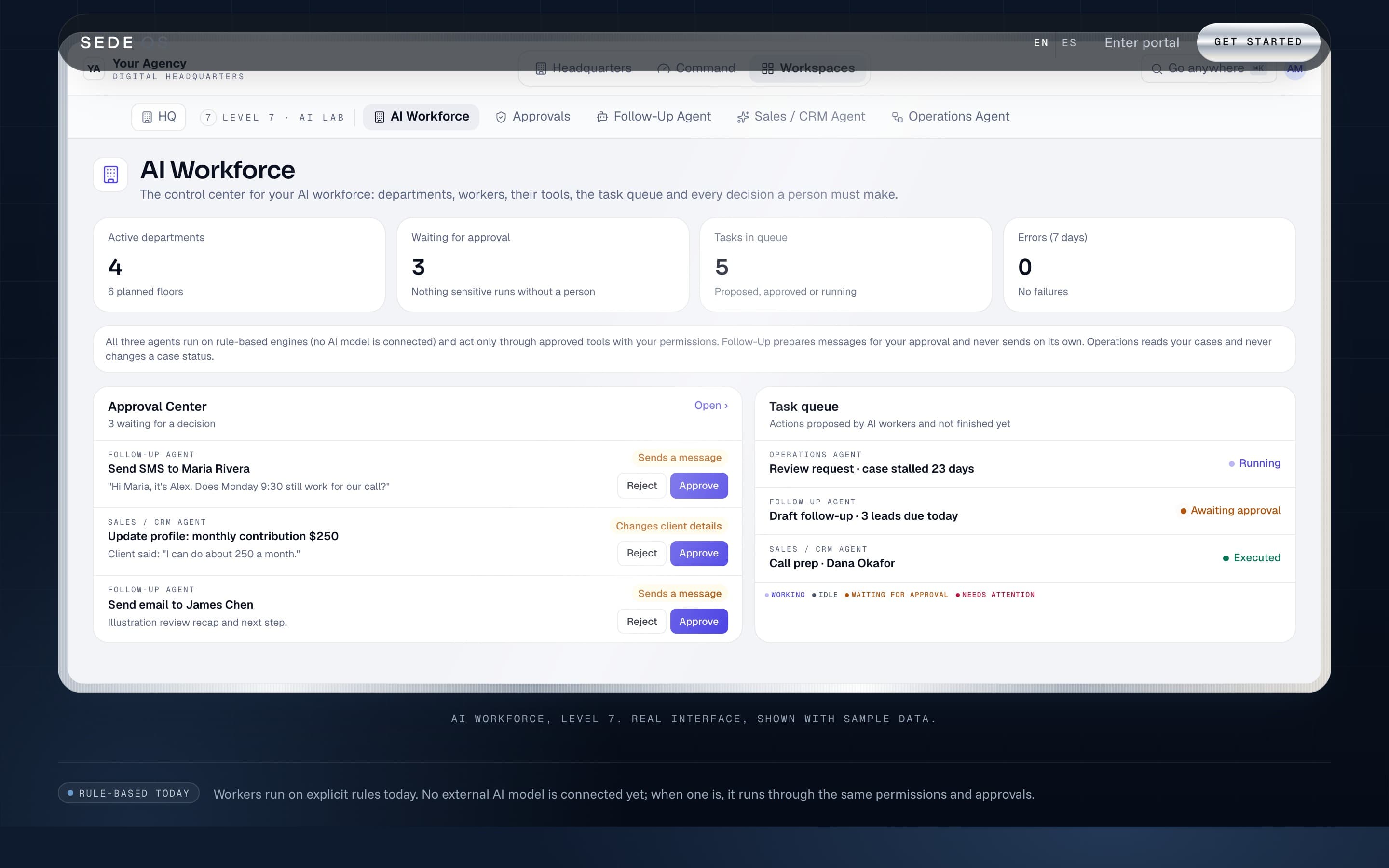
Task: Click the AM user avatar
Action: tap(1294, 69)
